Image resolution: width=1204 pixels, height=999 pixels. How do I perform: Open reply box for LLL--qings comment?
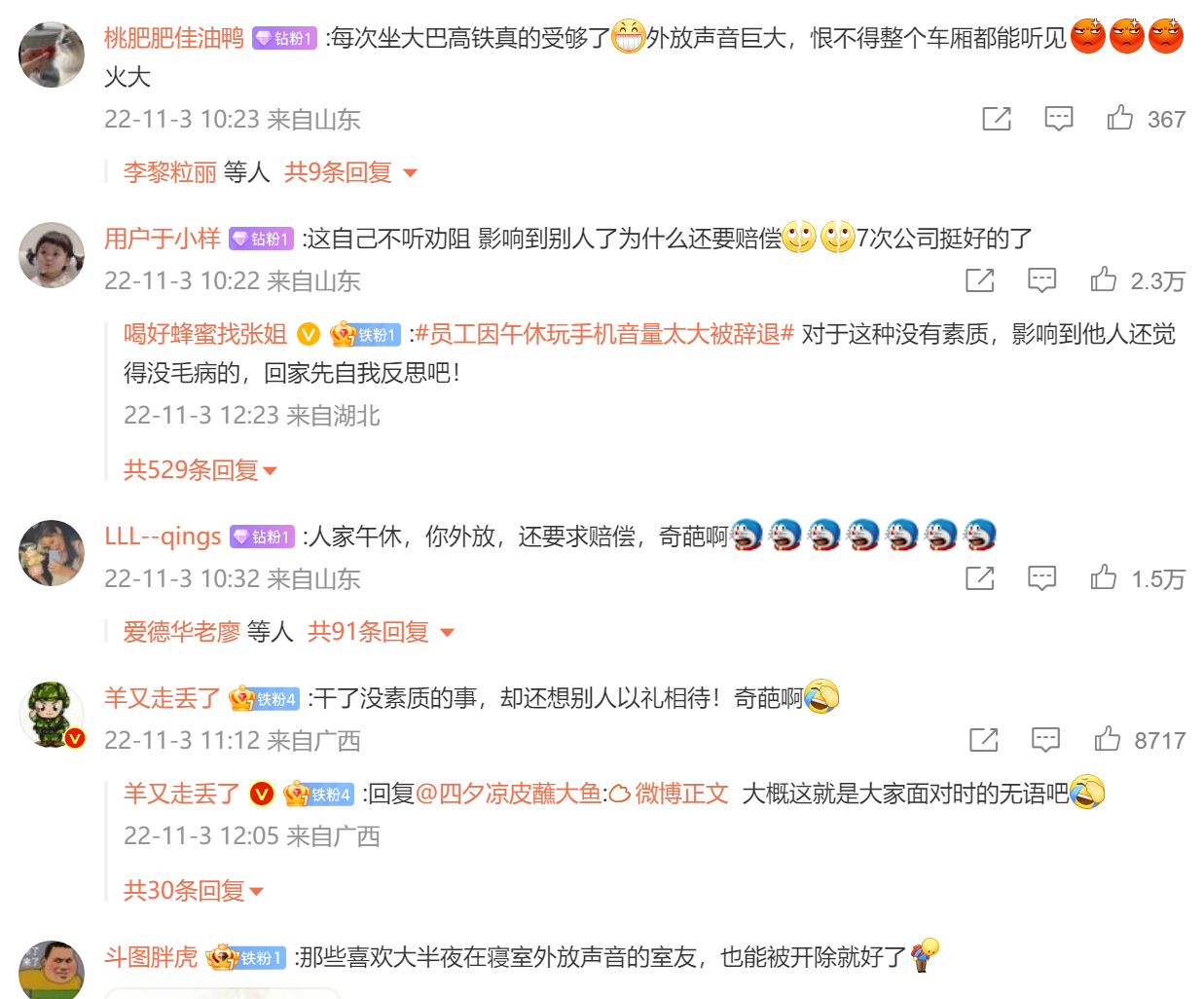point(1041,578)
